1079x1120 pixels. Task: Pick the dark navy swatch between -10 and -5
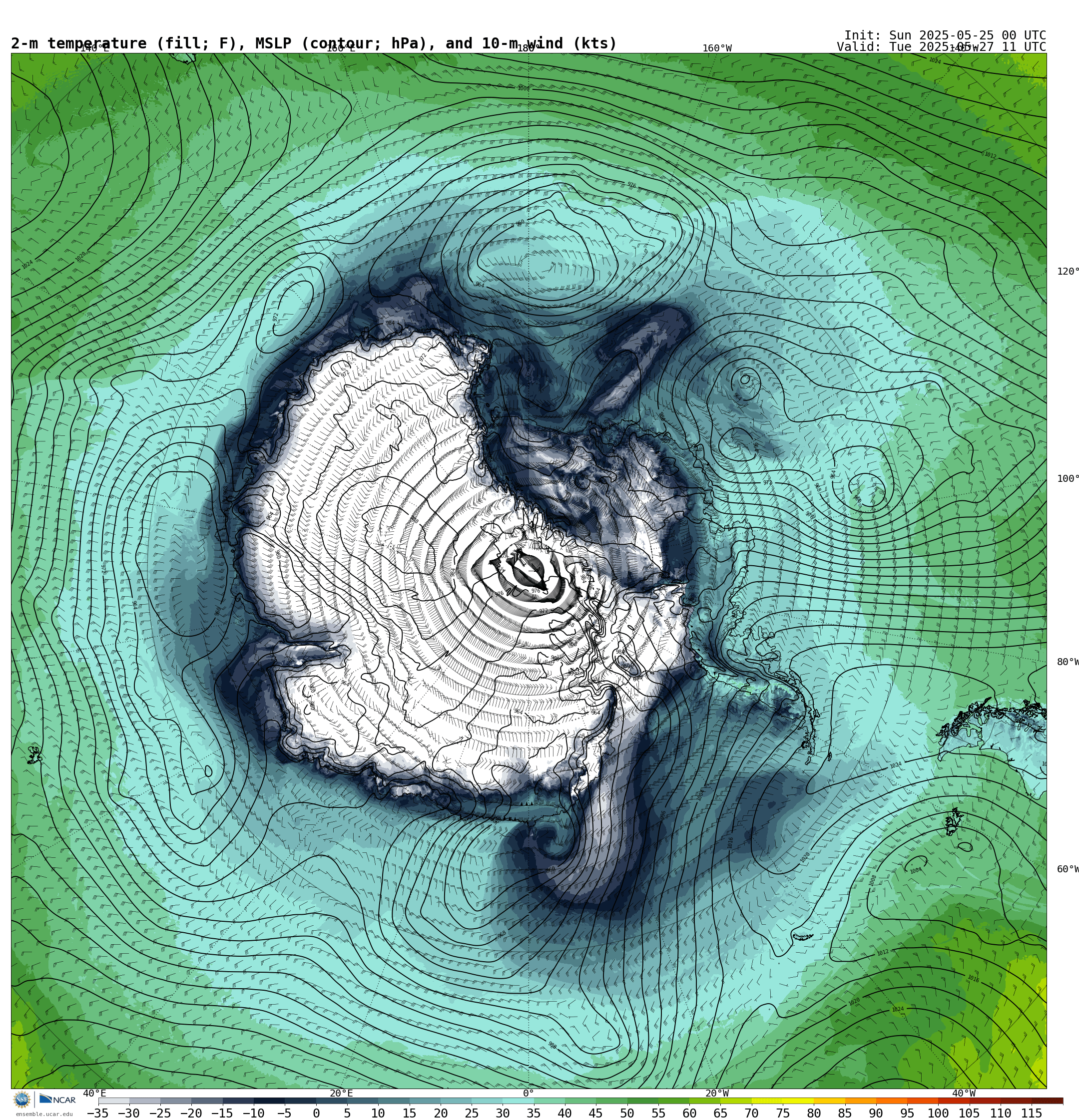point(269,1101)
